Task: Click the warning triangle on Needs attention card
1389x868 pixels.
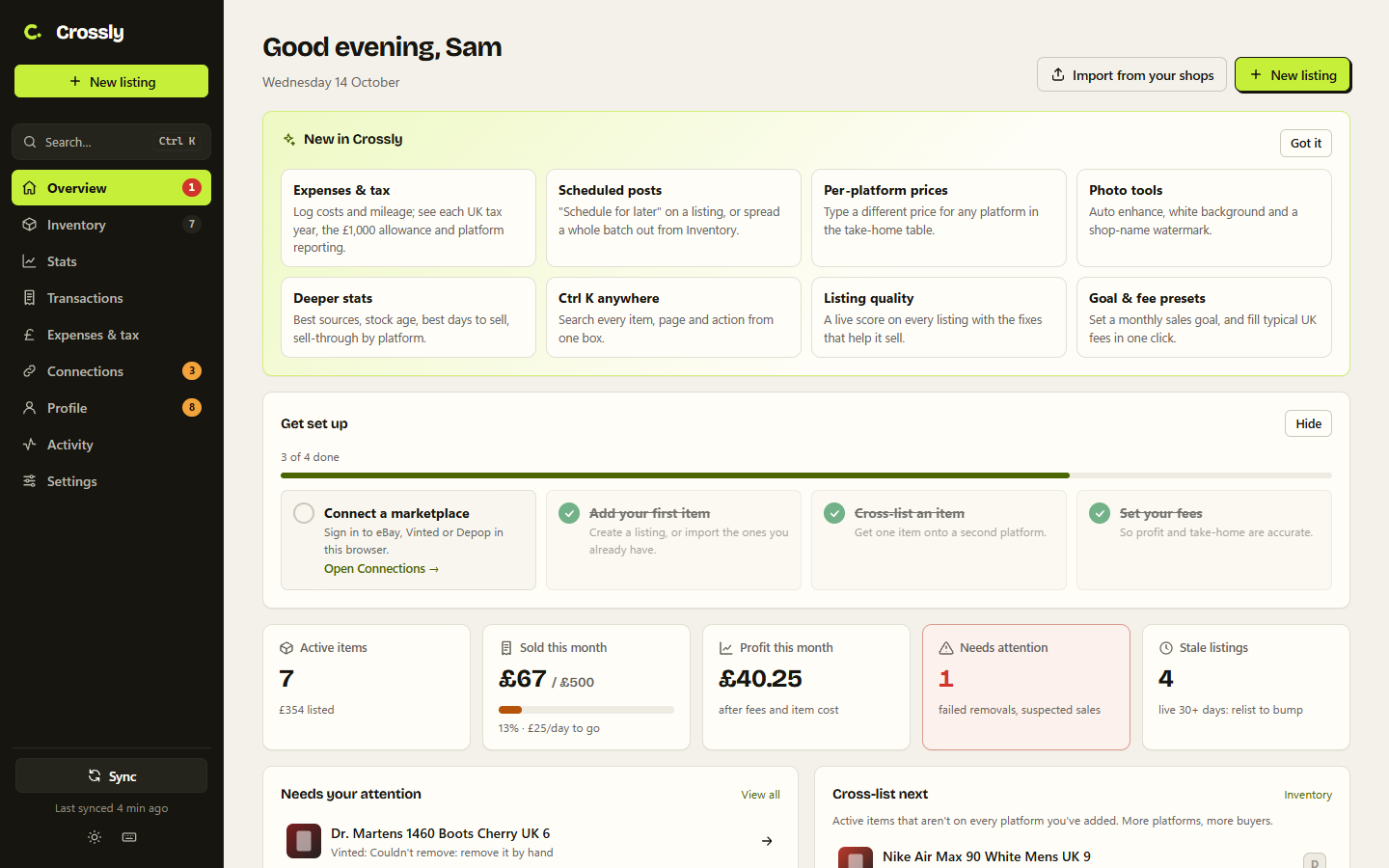Action: click(x=946, y=648)
